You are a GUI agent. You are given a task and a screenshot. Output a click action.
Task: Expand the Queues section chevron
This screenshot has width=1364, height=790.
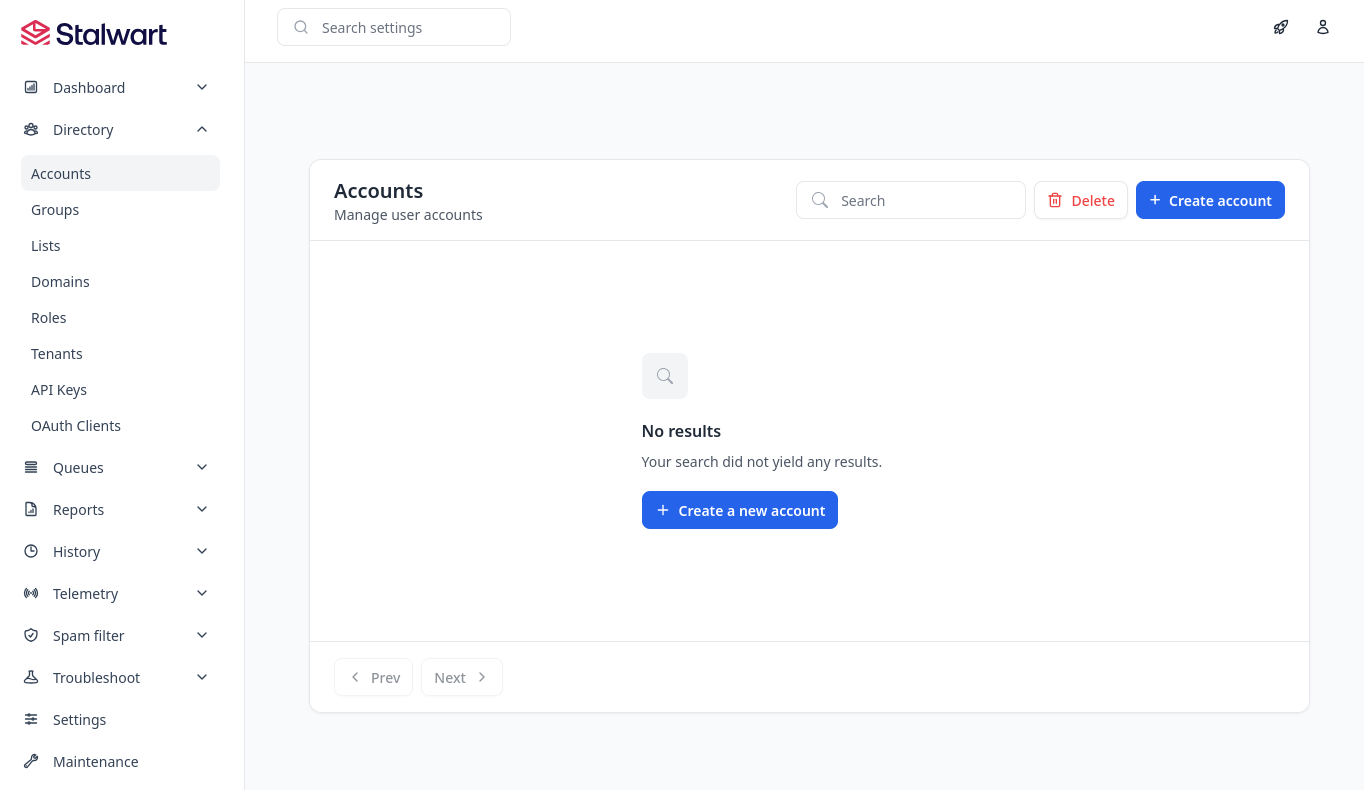(202, 467)
